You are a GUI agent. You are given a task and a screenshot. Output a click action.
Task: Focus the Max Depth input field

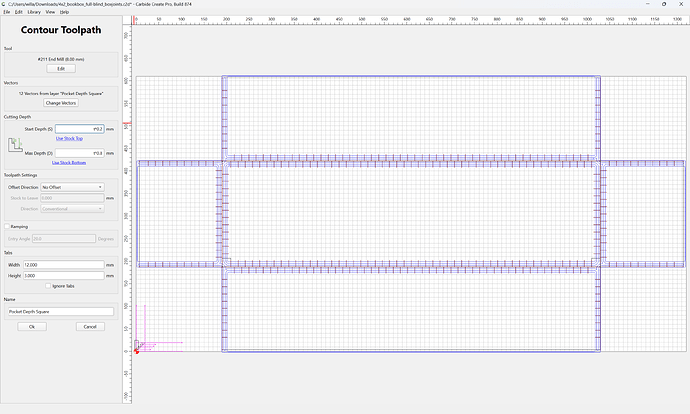80,153
